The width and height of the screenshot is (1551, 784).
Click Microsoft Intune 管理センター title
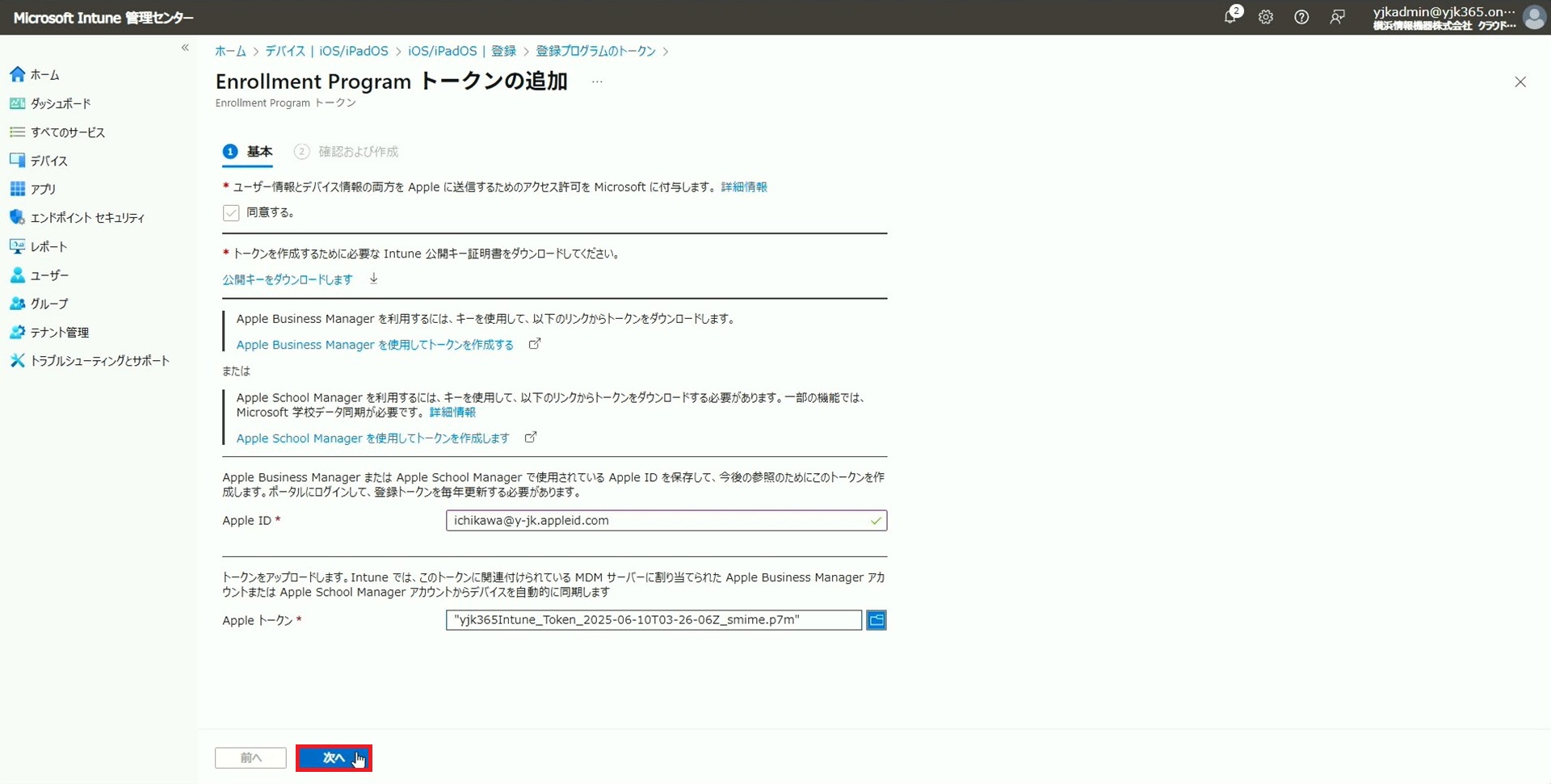pyautogui.click(x=103, y=17)
